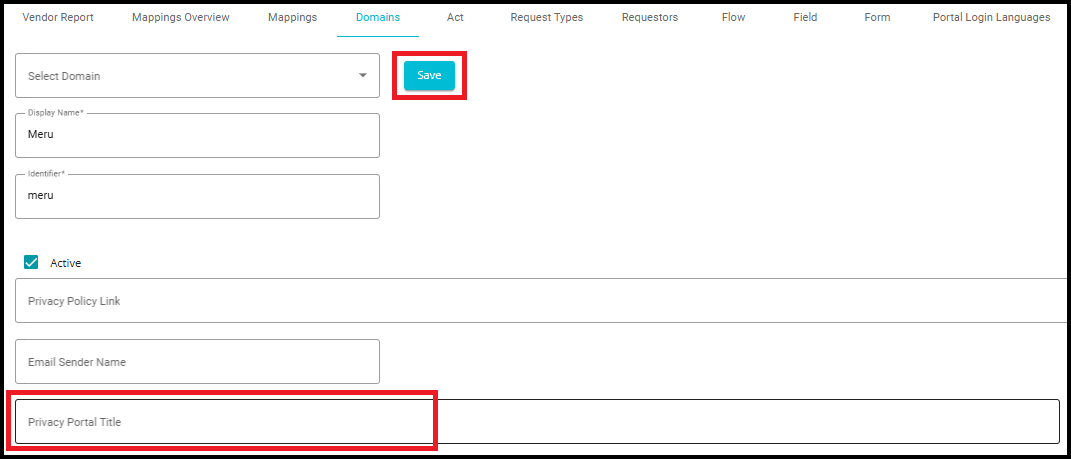The height and width of the screenshot is (459, 1071).
Task: Open the Act tab
Action: coord(455,18)
